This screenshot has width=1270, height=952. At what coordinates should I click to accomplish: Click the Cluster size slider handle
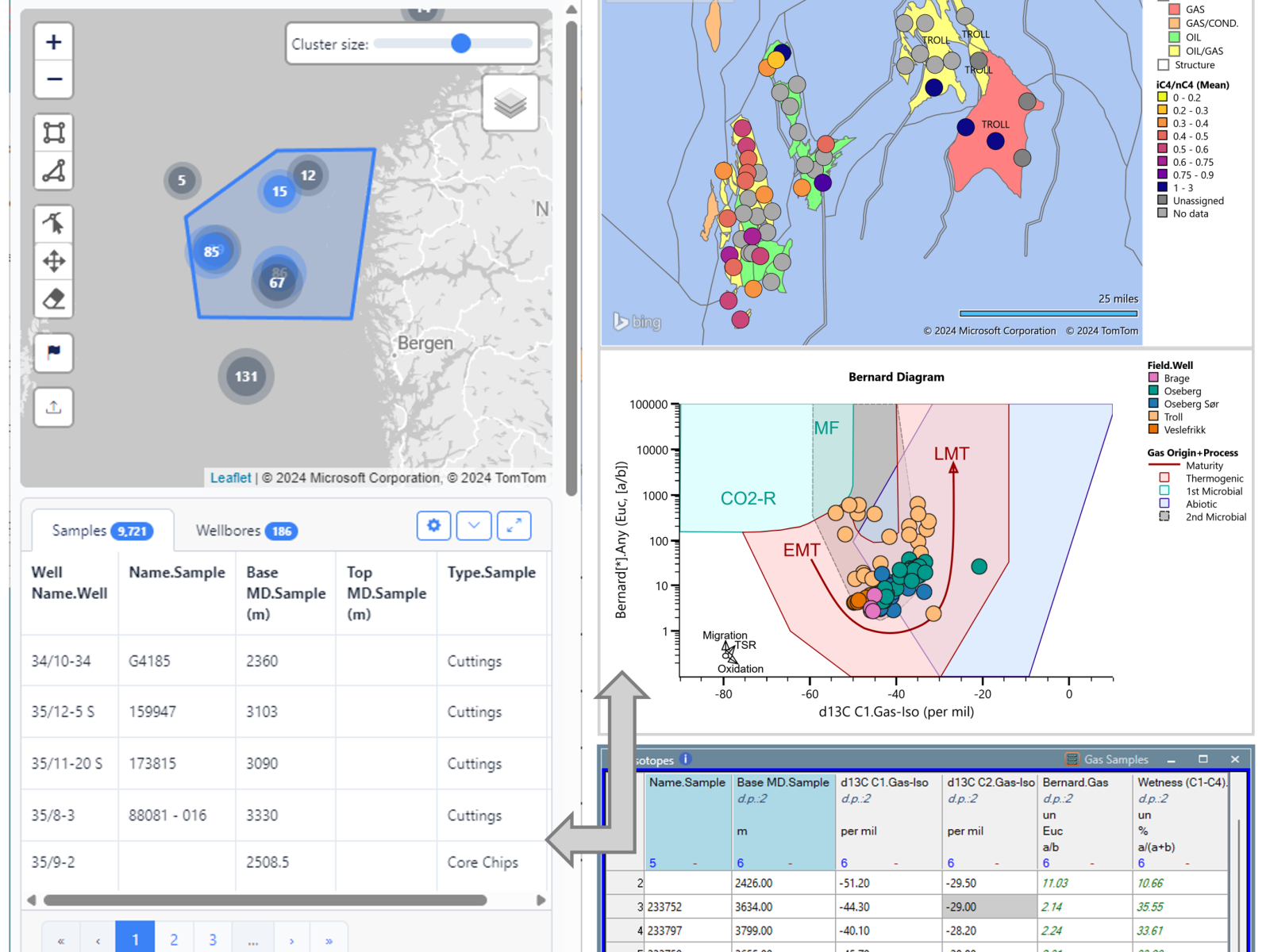[461, 44]
